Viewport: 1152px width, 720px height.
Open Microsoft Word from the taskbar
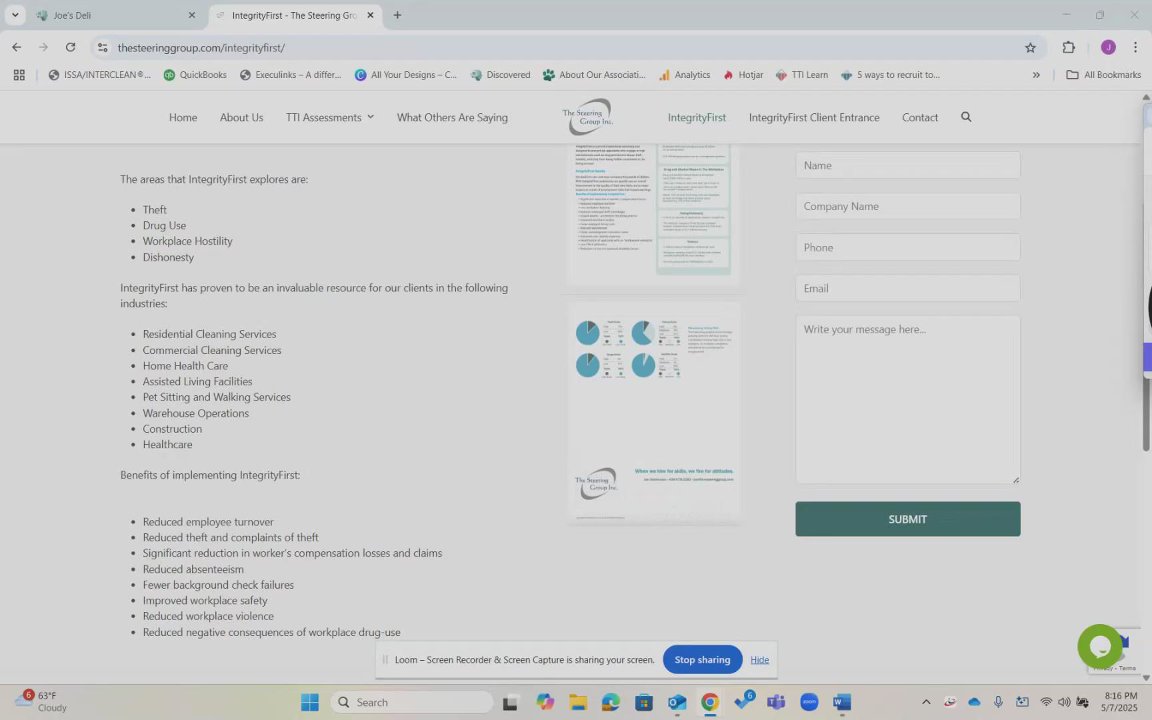[842, 702]
